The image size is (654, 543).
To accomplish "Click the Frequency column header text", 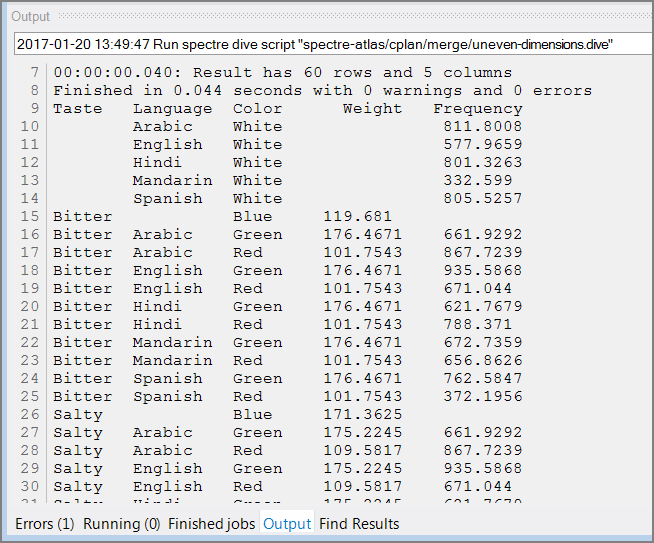I will tap(477, 109).
